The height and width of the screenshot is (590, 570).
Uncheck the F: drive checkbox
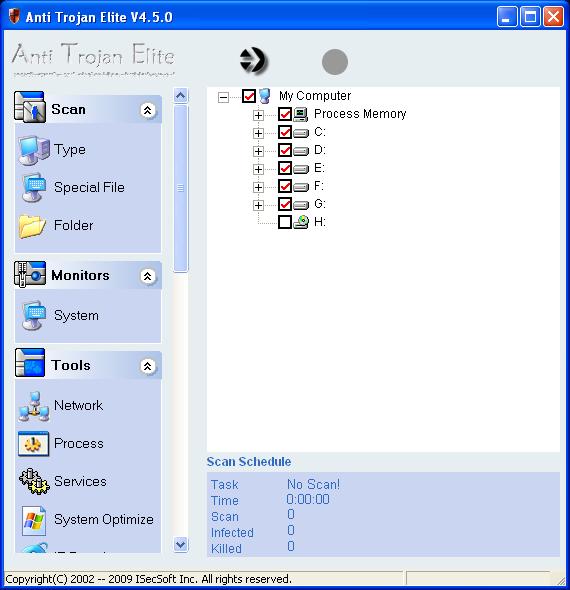pos(285,186)
